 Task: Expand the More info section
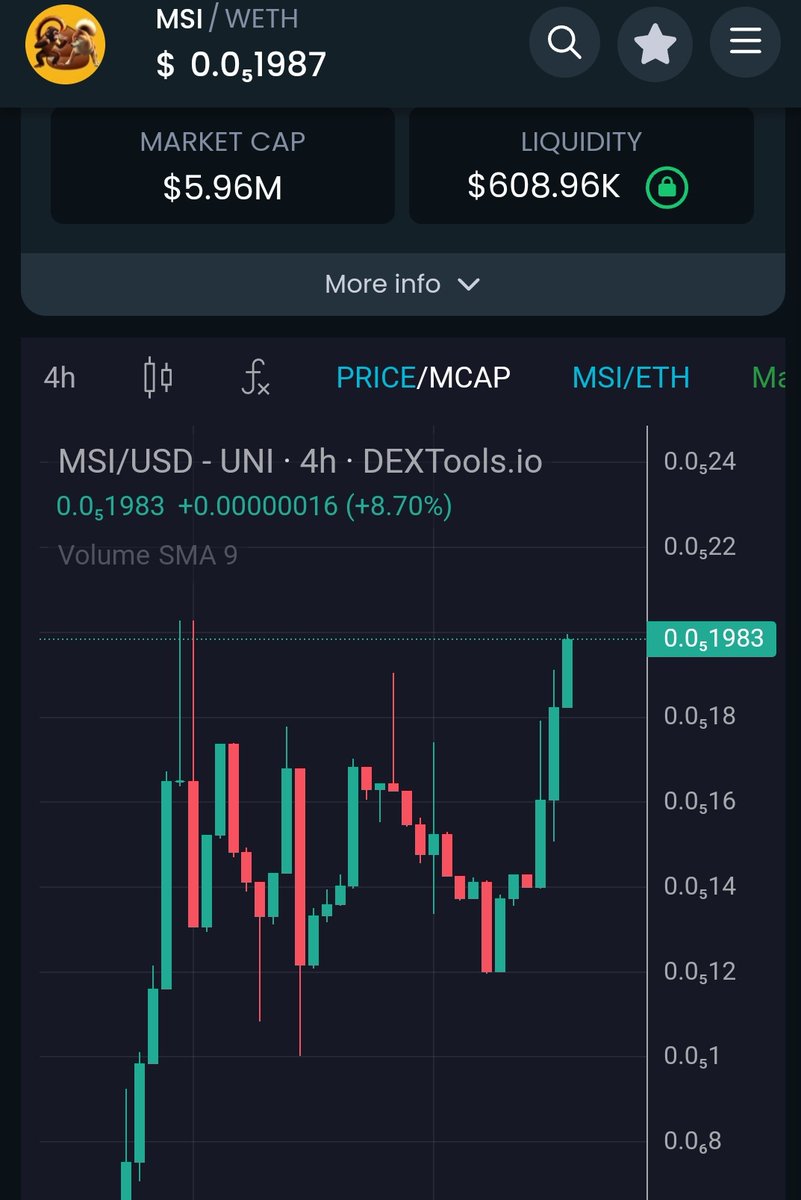click(402, 284)
